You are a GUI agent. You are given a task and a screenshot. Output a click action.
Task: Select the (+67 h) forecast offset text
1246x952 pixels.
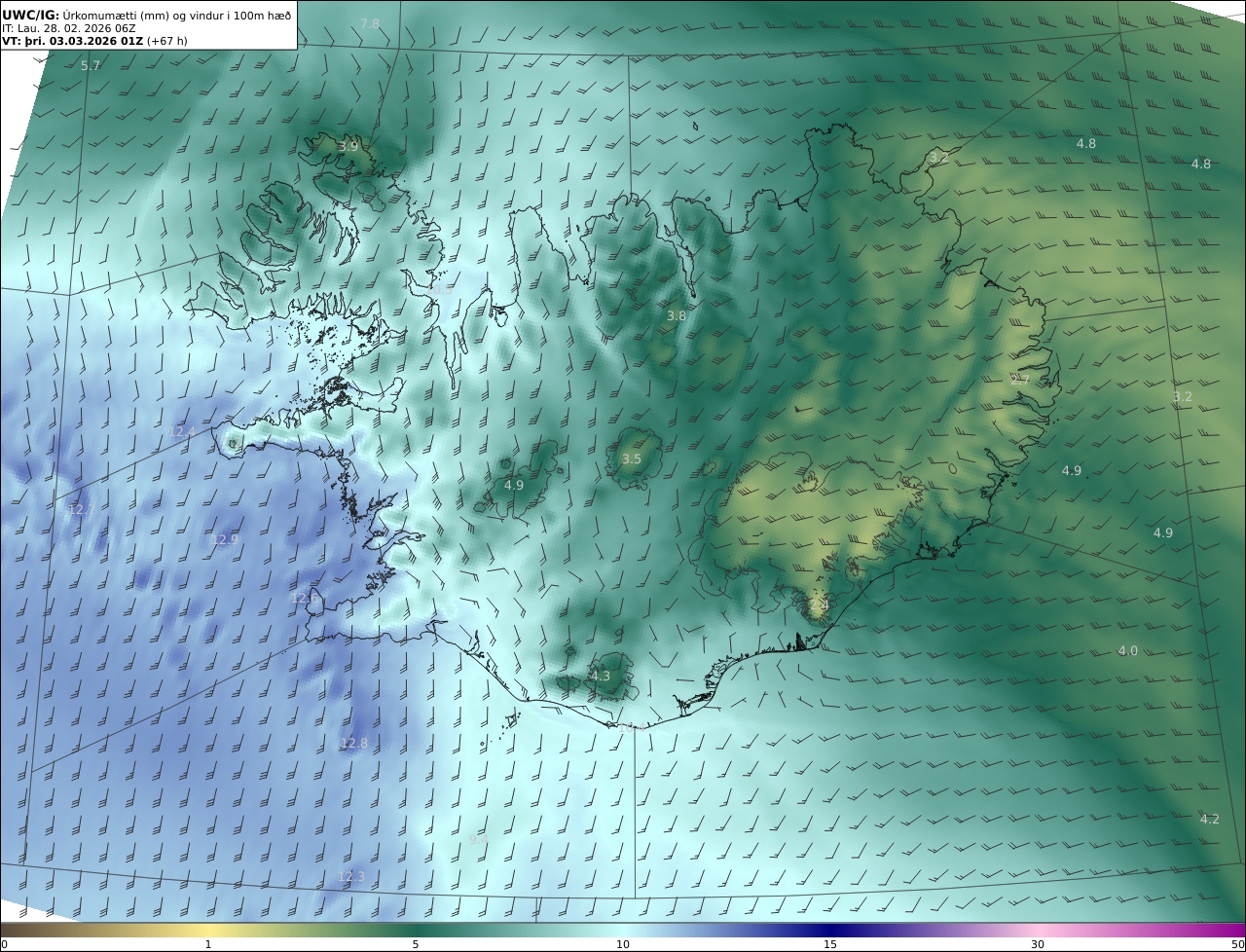point(167,41)
